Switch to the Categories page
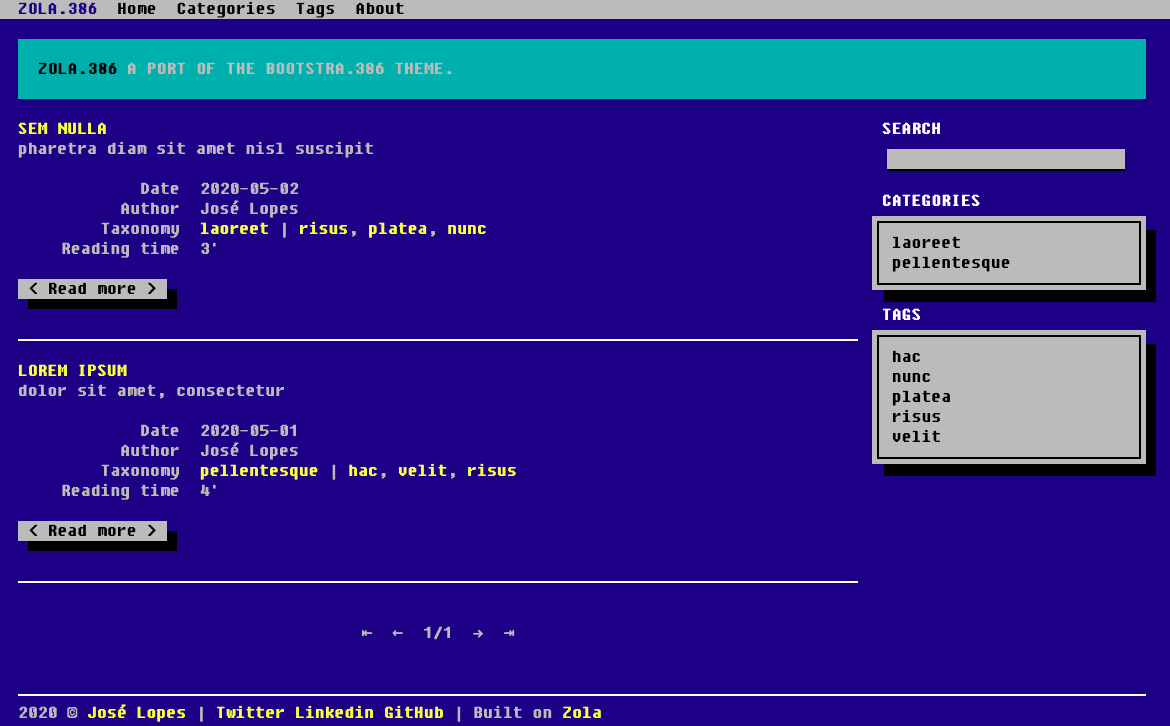 click(x=225, y=8)
